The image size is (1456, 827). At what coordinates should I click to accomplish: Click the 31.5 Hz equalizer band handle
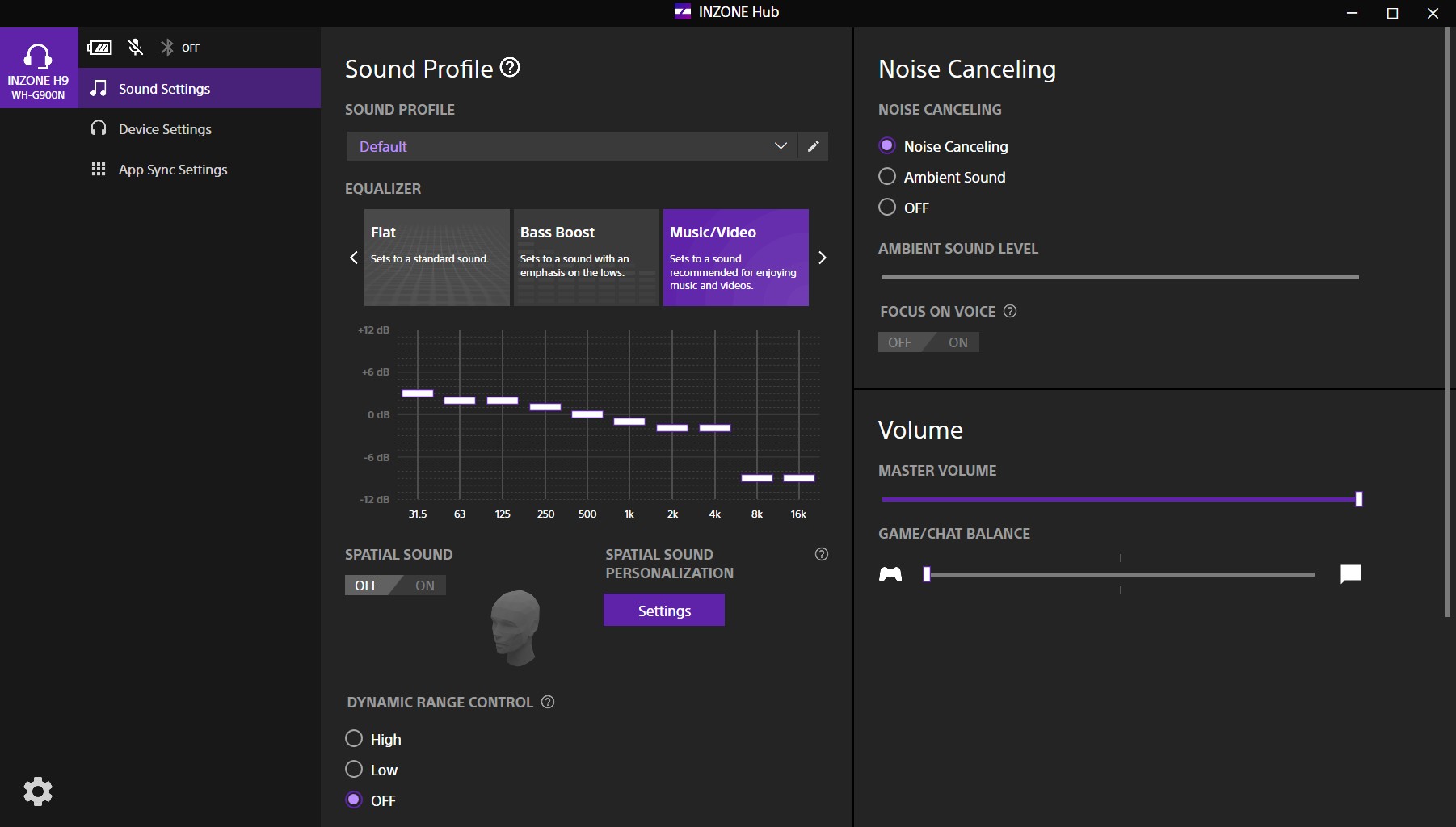418,393
